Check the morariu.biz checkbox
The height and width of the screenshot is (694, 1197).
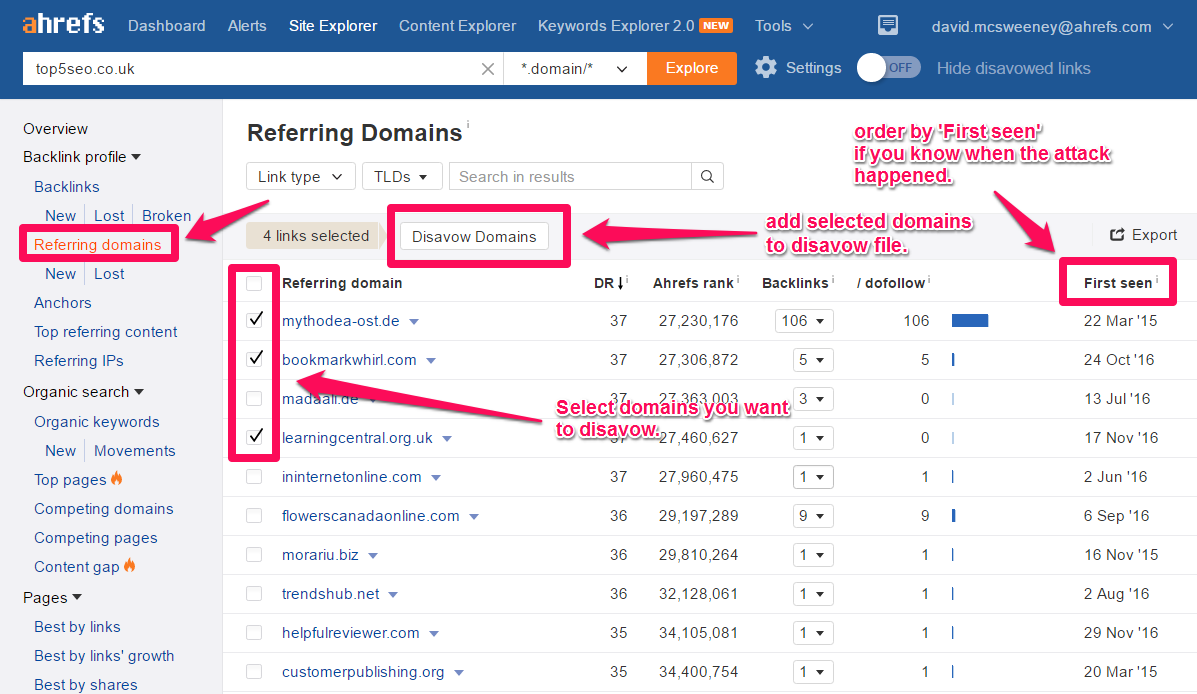coord(254,554)
